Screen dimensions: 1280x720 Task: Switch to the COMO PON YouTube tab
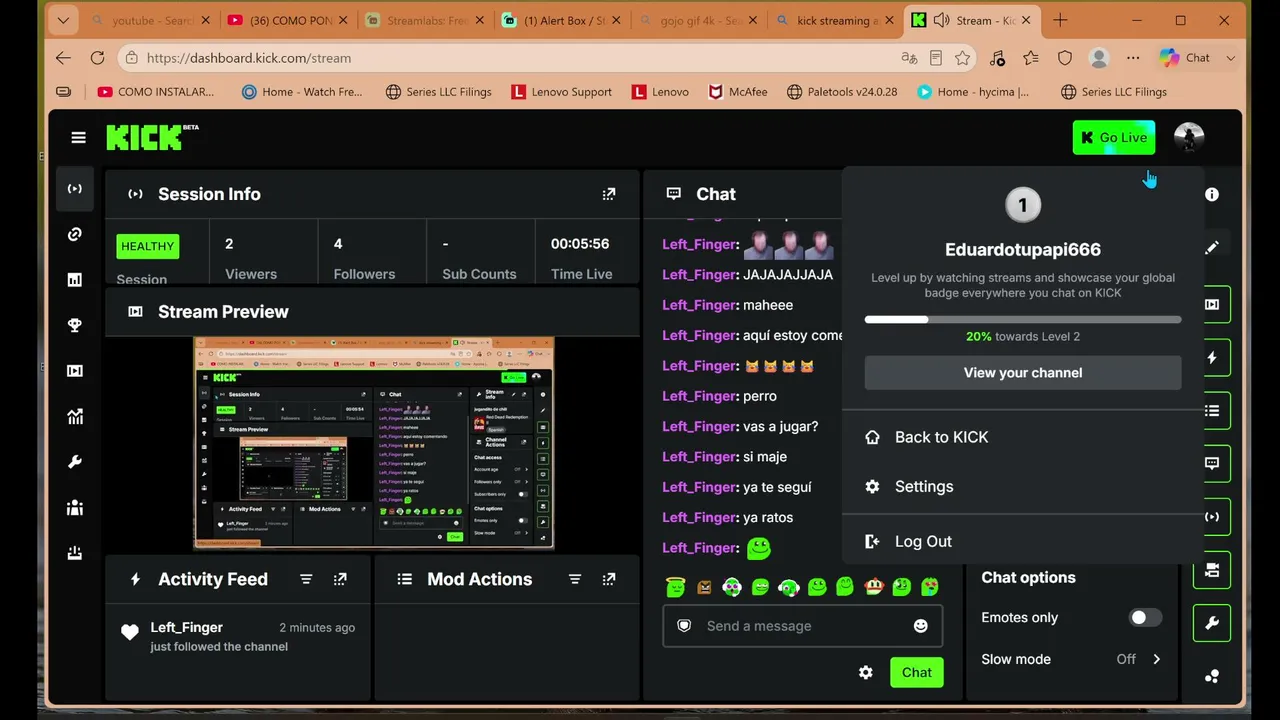click(x=286, y=20)
